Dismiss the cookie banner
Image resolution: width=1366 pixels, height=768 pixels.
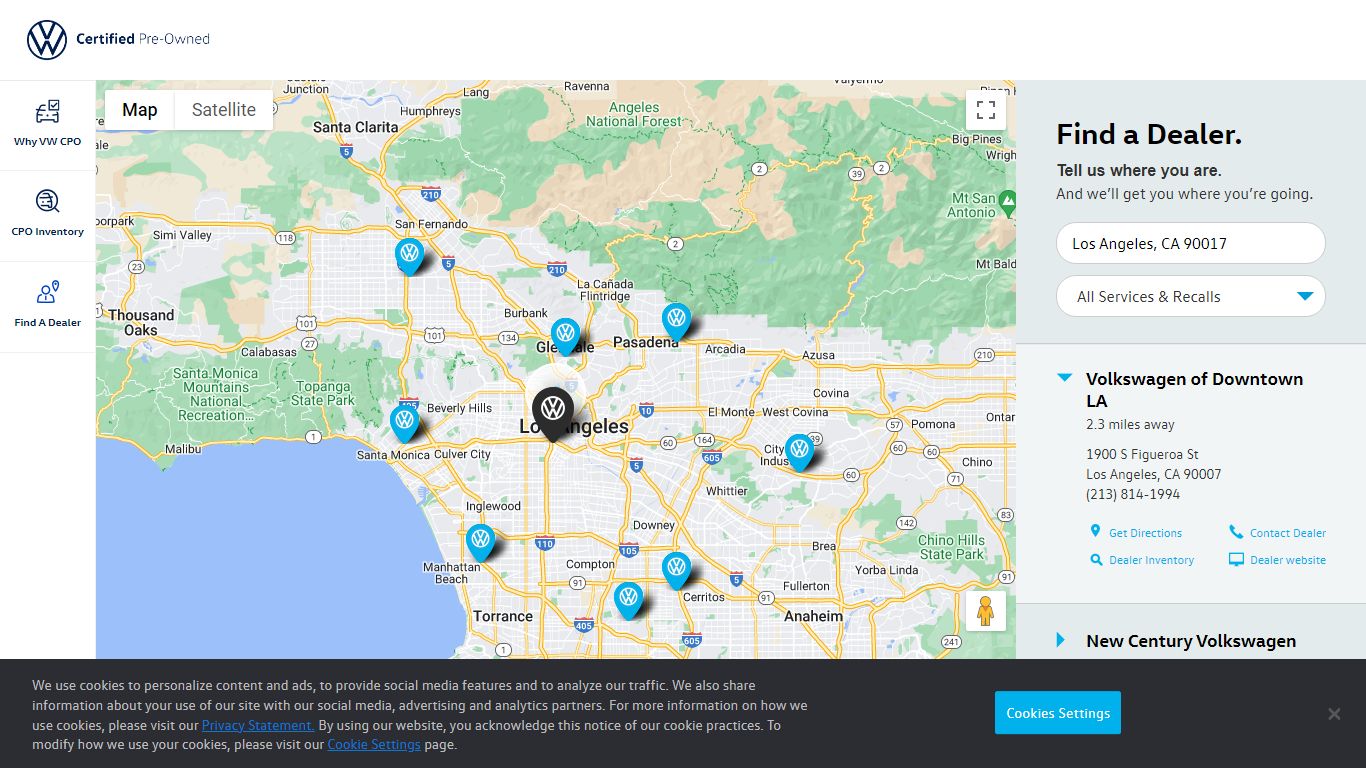(x=1333, y=713)
